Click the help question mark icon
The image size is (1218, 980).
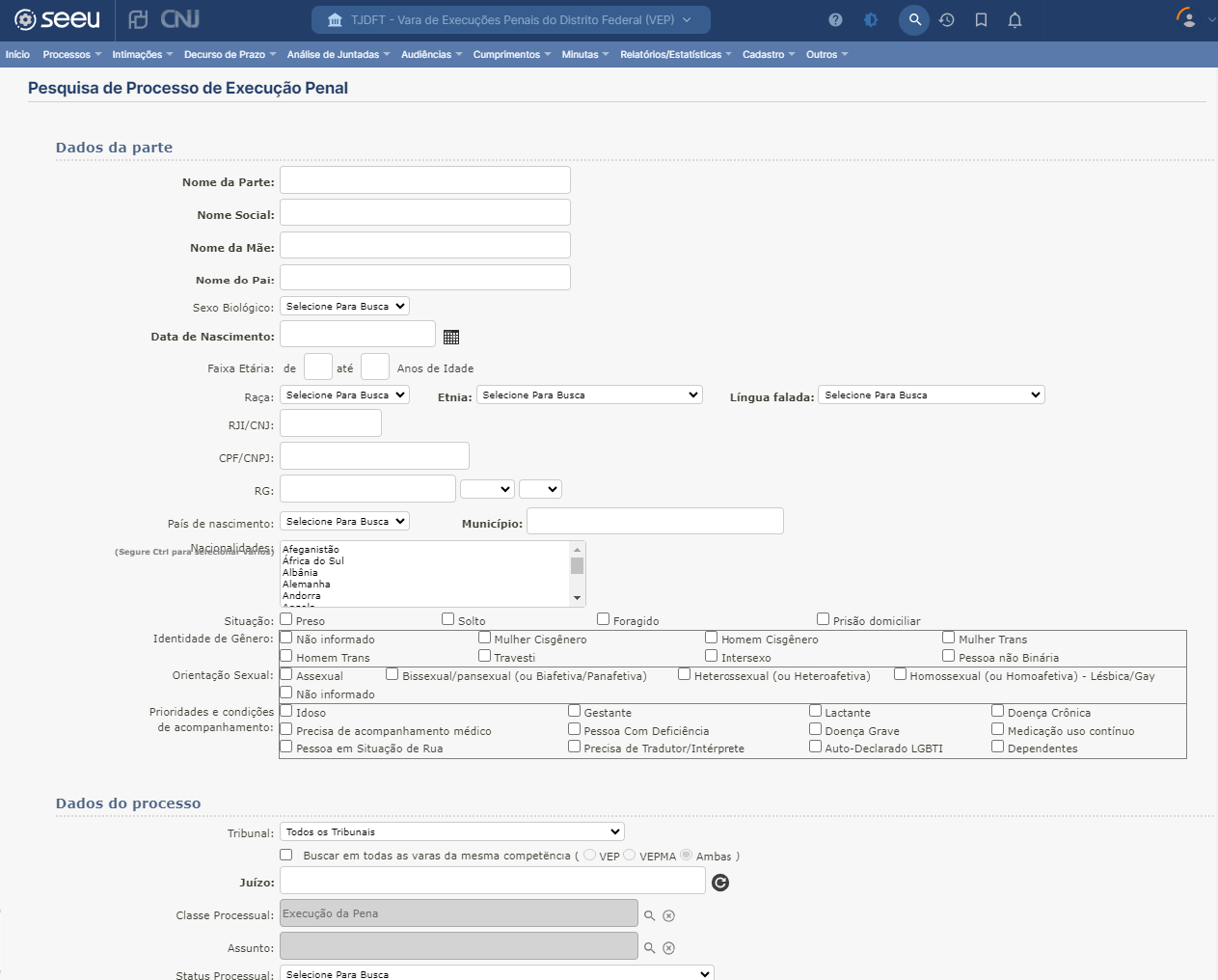pyautogui.click(x=835, y=20)
